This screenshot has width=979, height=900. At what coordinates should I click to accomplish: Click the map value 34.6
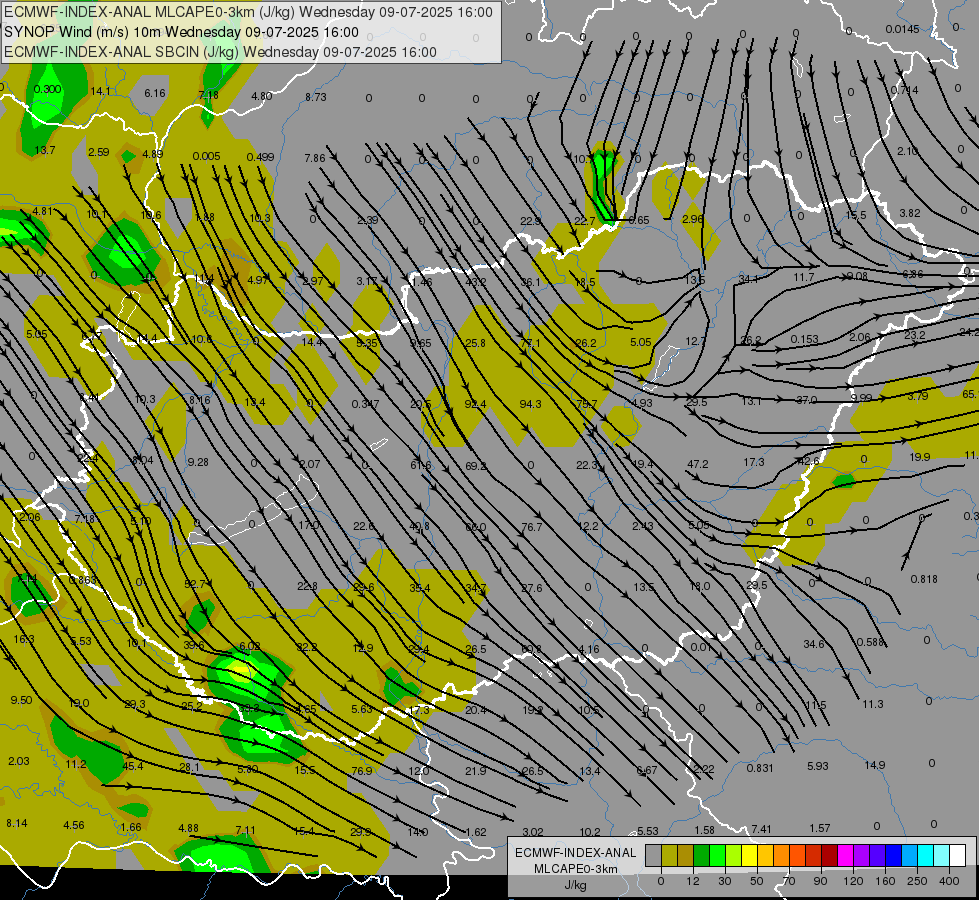(814, 644)
